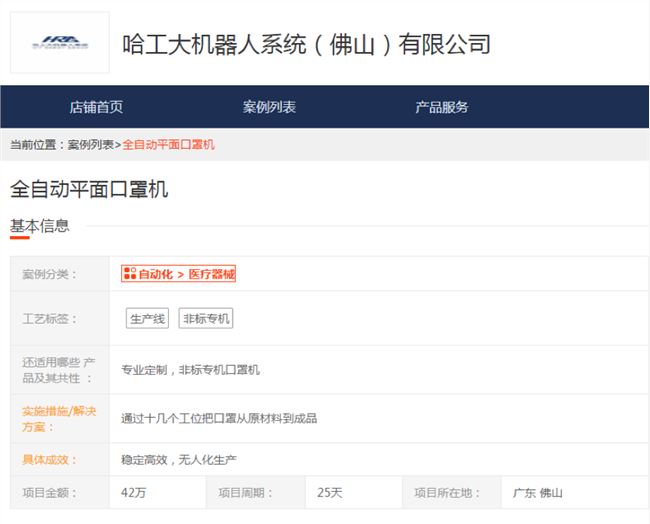Click the category grid icon before 自动化
650x524 pixels.
(x=130, y=273)
